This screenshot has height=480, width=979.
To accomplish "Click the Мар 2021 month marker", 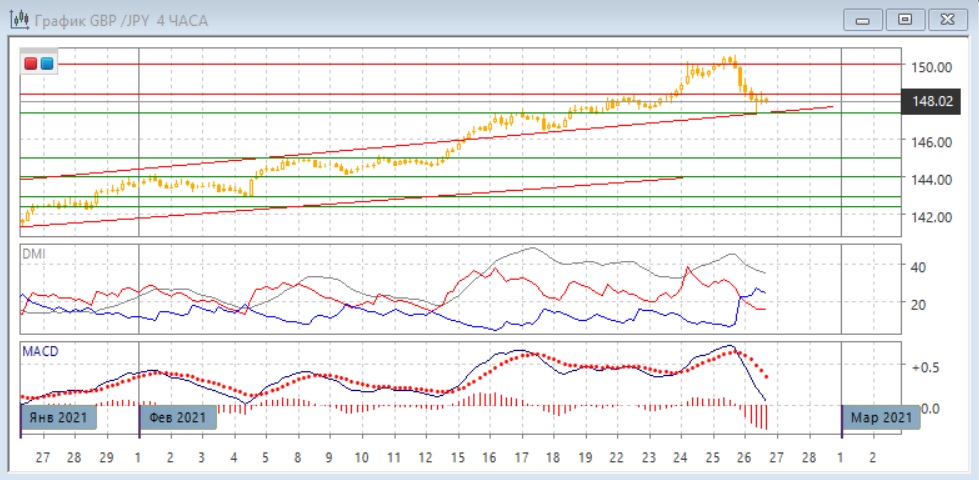I will point(880,416).
